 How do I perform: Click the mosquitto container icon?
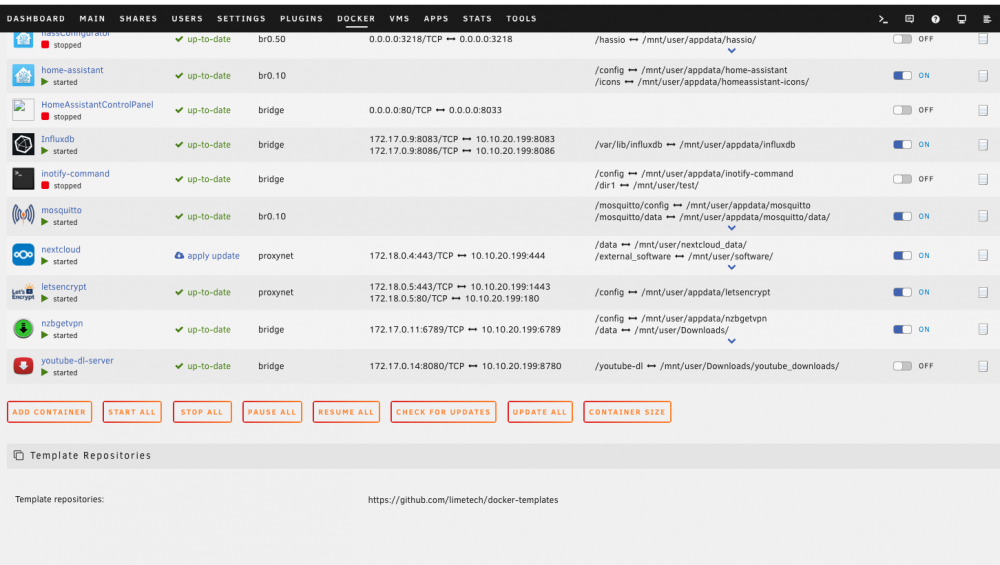pyautogui.click(x=23, y=216)
